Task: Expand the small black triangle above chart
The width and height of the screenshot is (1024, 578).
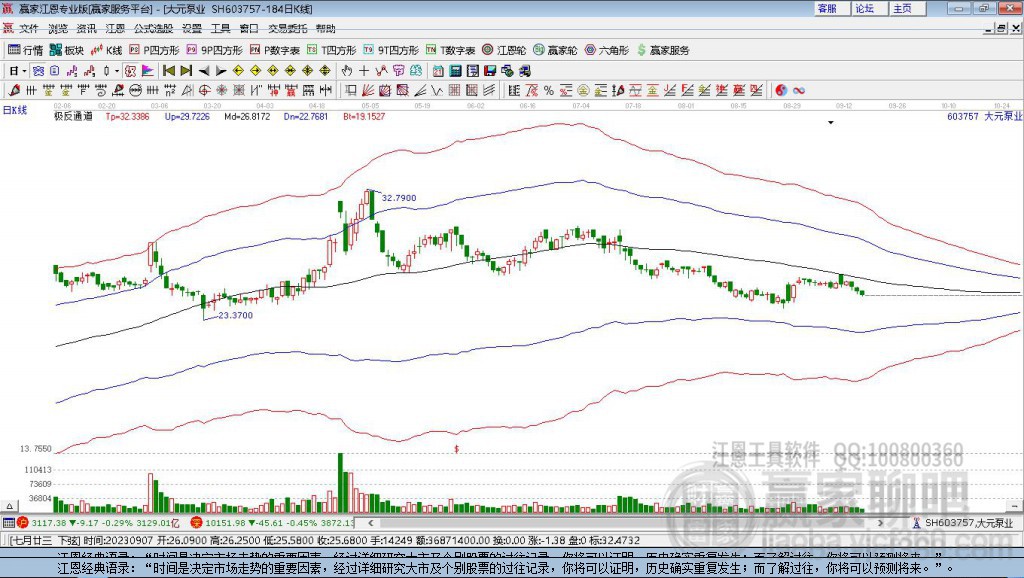Action: tap(830, 122)
